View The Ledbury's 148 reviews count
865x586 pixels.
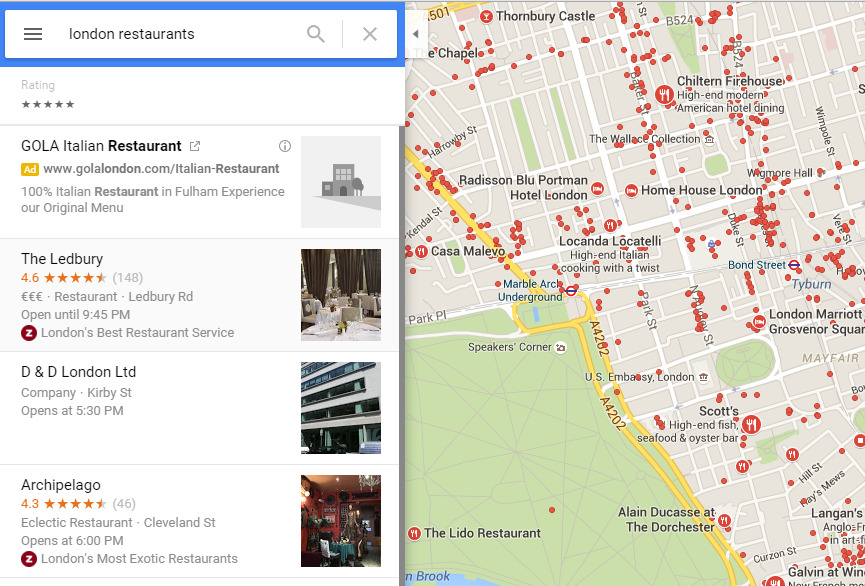[x=127, y=278]
